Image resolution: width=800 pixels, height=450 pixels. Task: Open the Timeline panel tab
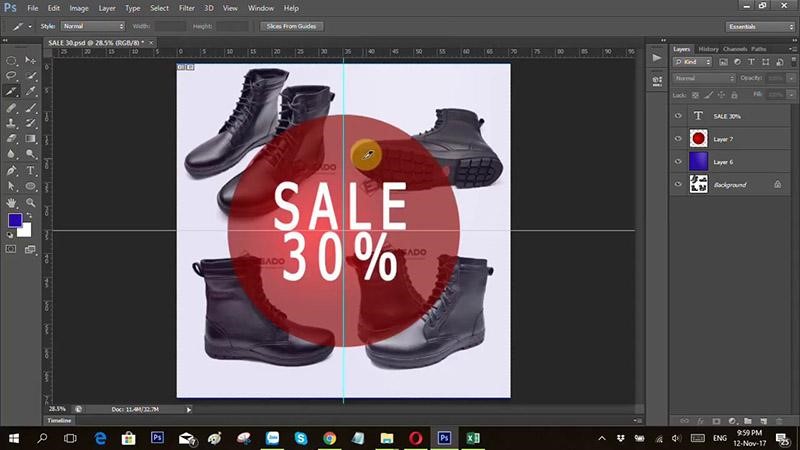60,421
